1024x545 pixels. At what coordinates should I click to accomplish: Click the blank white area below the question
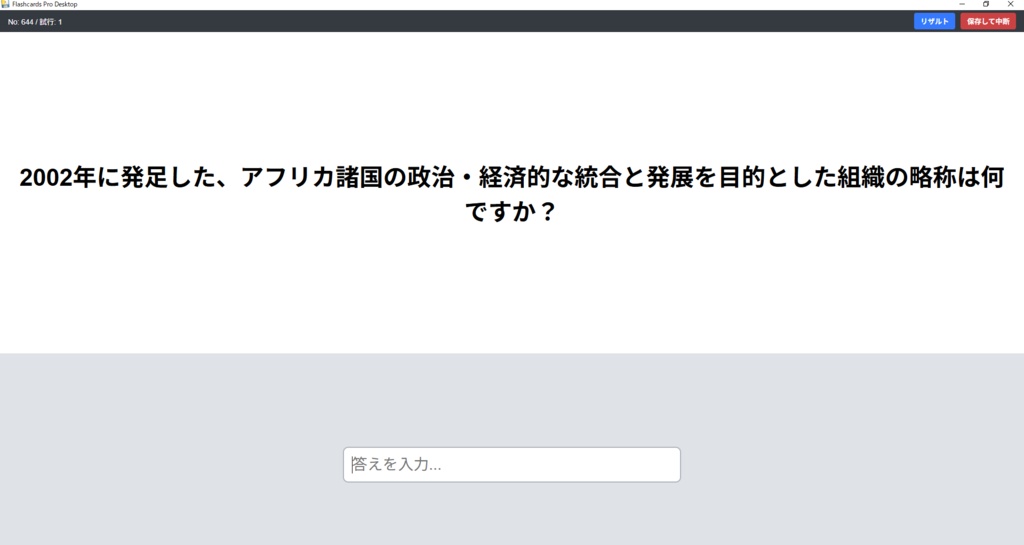click(x=511, y=289)
